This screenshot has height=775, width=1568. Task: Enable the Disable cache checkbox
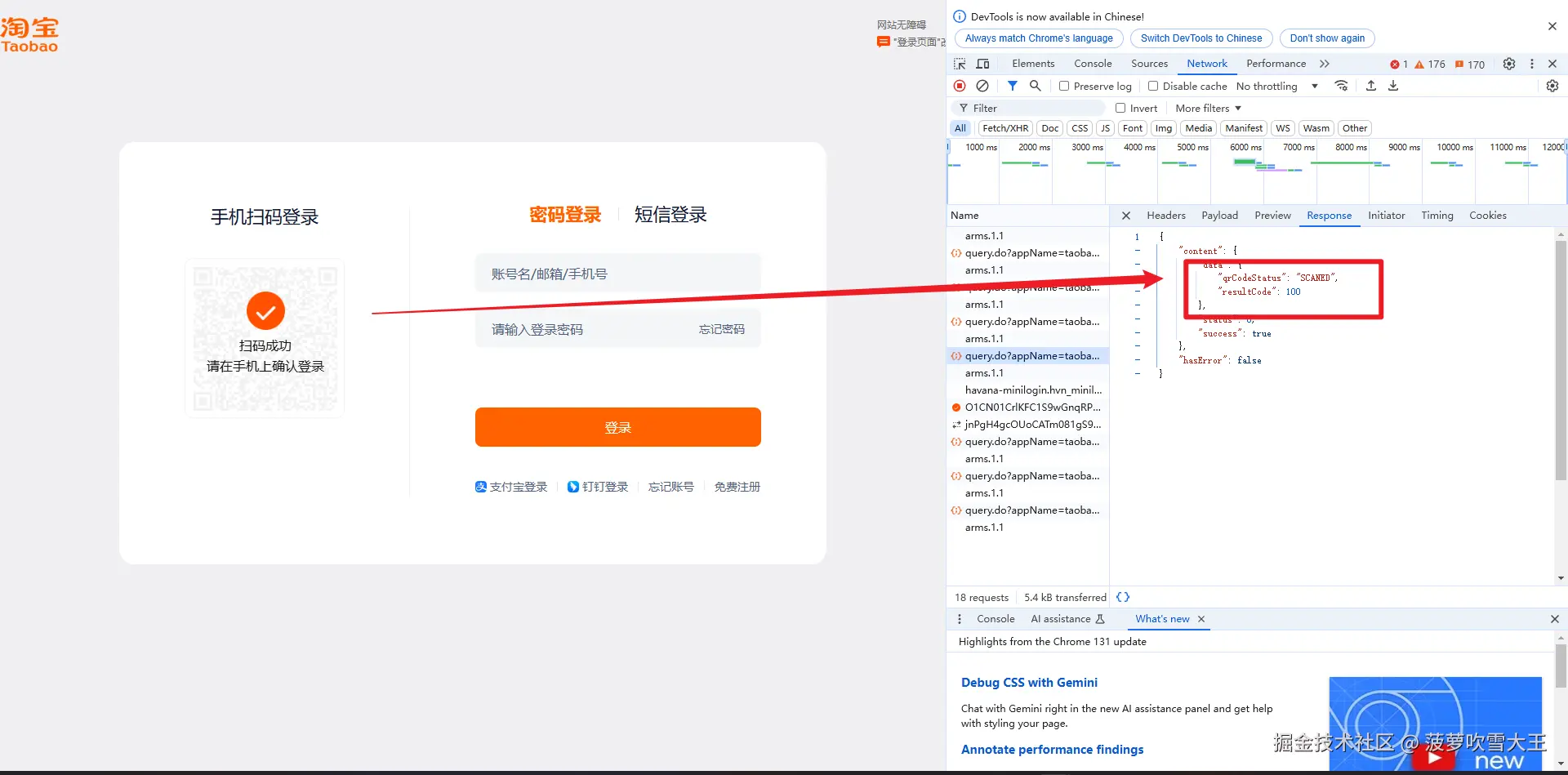click(x=1153, y=86)
